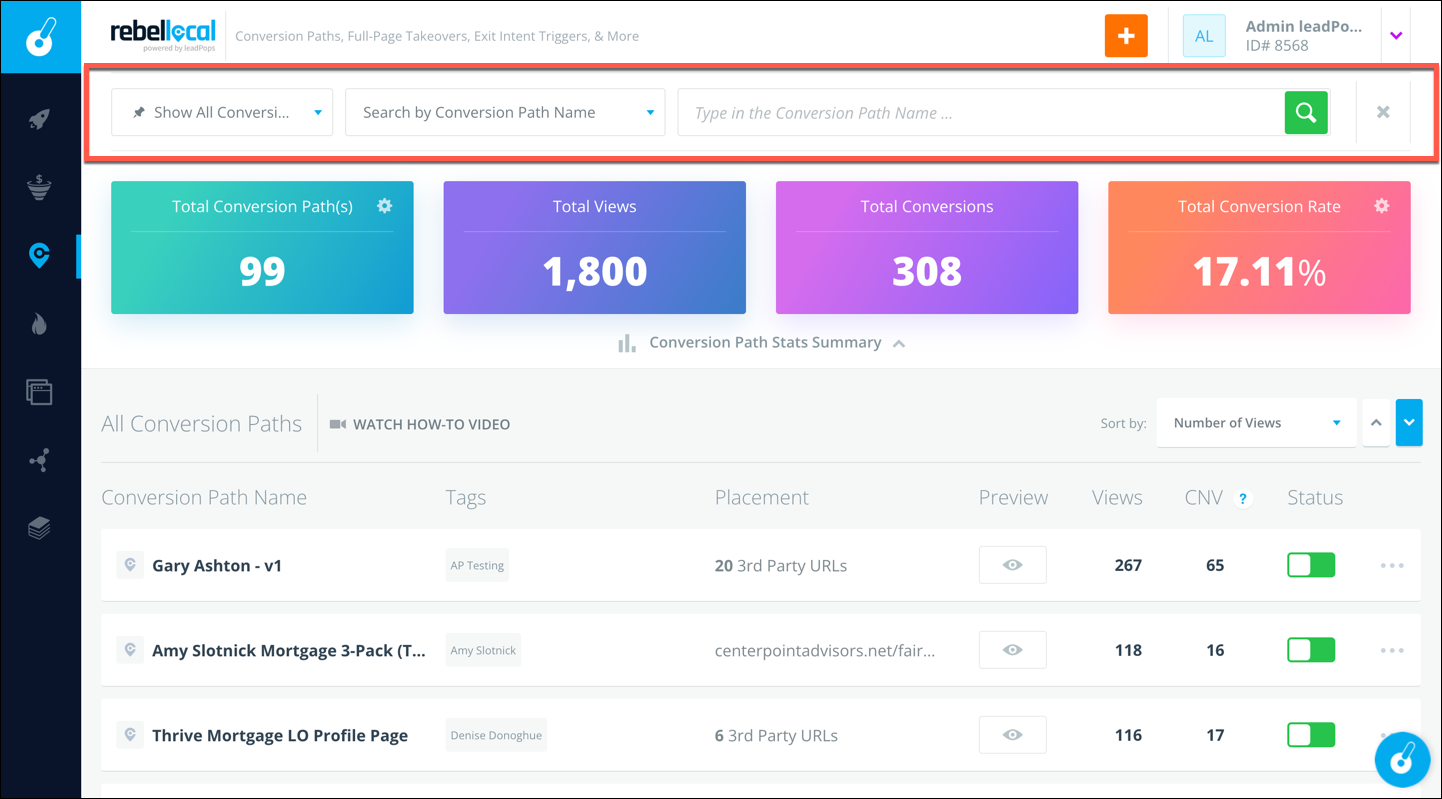The height and width of the screenshot is (799, 1442).
Task: Preview Amy Slotnick Mortgage with eye button
Action: pos(1013,650)
